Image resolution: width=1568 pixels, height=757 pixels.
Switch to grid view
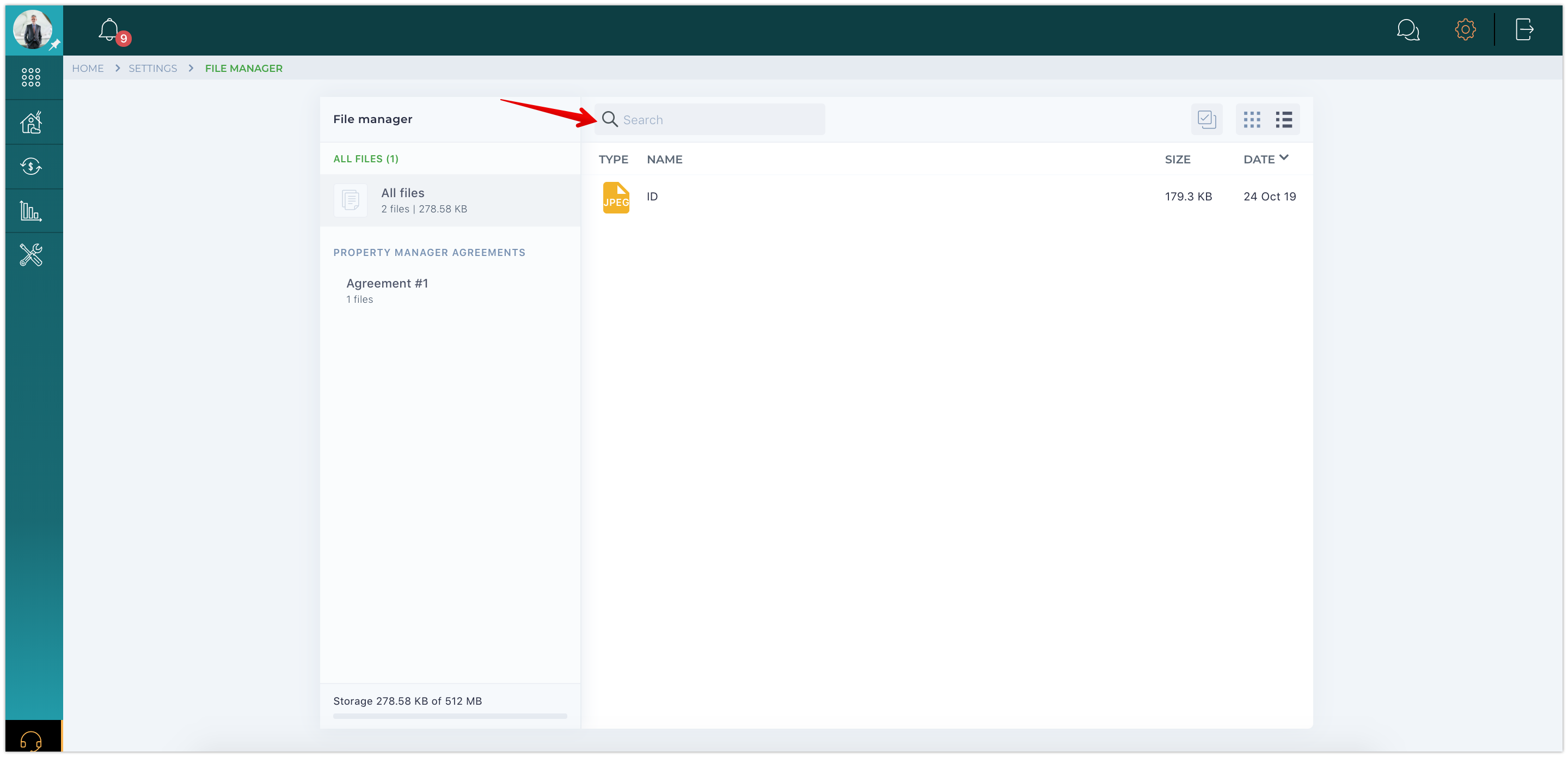coord(1252,119)
